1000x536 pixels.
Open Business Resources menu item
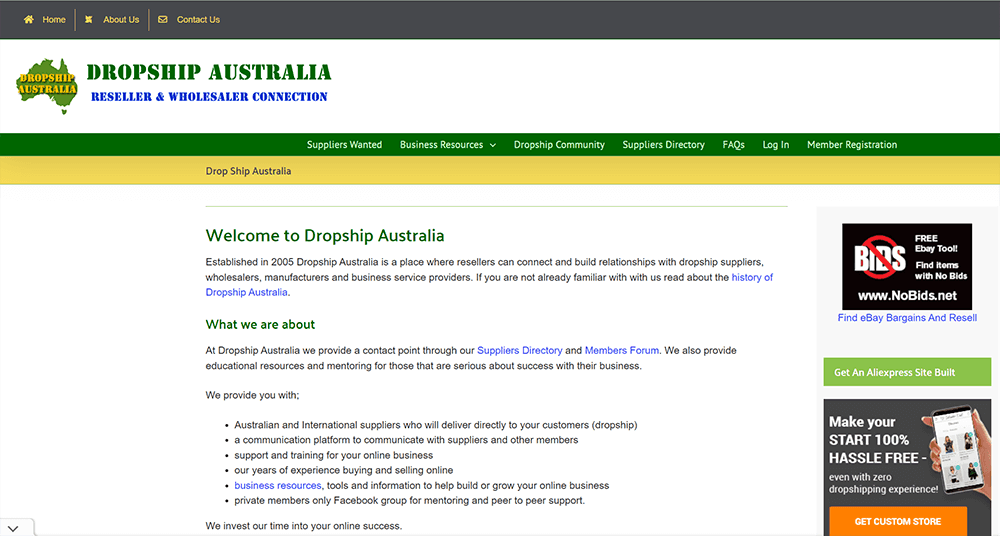(x=441, y=145)
